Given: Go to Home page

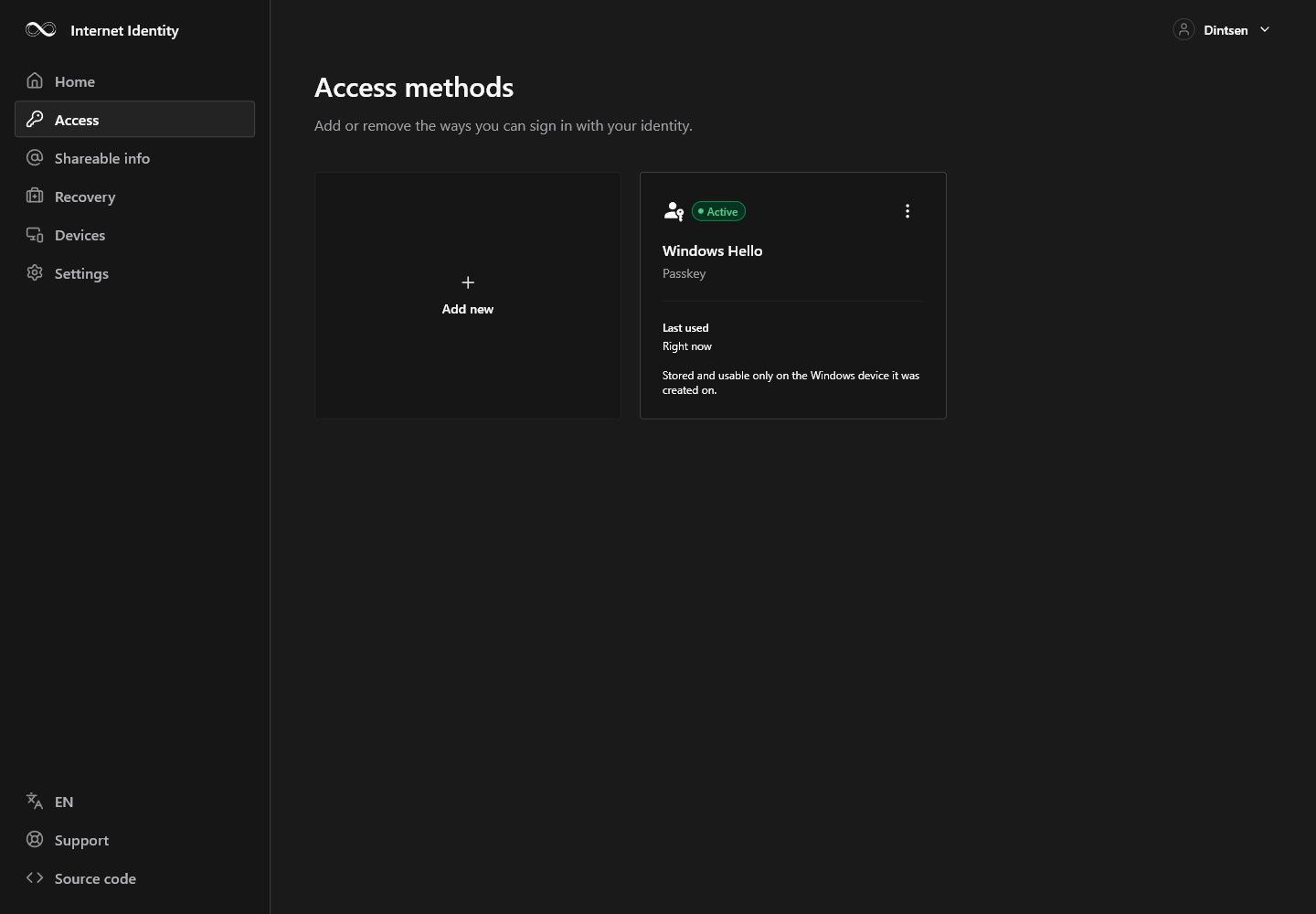Looking at the screenshot, I should point(134,81).
